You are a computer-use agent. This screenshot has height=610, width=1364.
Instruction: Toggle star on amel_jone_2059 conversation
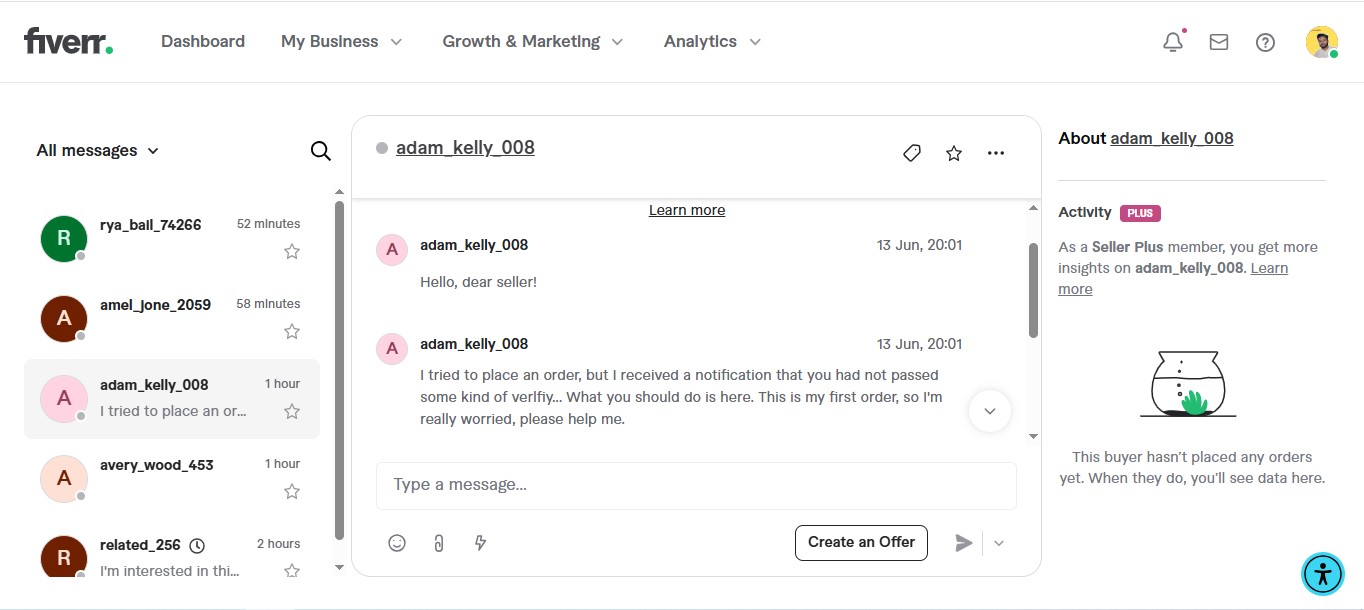tap(292, 331)
